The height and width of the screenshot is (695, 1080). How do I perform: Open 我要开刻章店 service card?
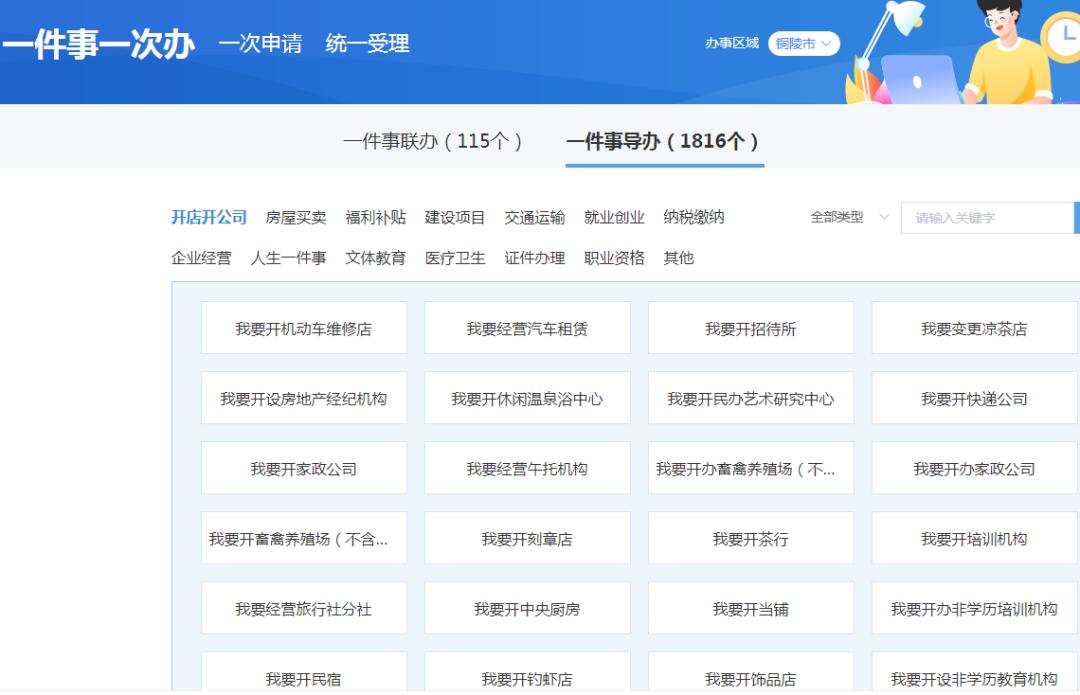[x=527, y=538]
